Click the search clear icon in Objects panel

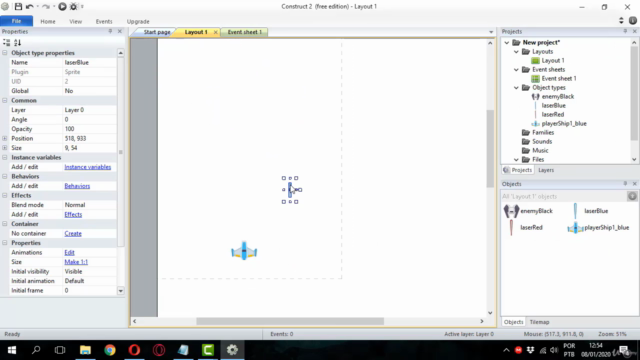click(x=632, y=196)
